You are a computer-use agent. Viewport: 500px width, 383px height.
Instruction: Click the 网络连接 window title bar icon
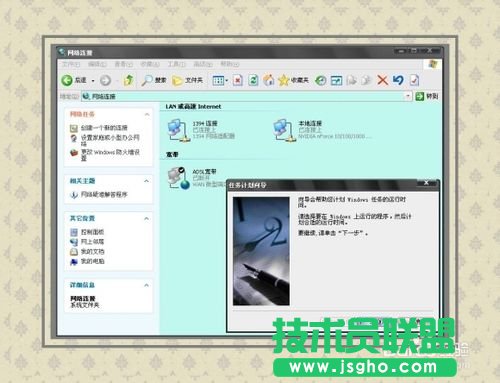(61, 52)
